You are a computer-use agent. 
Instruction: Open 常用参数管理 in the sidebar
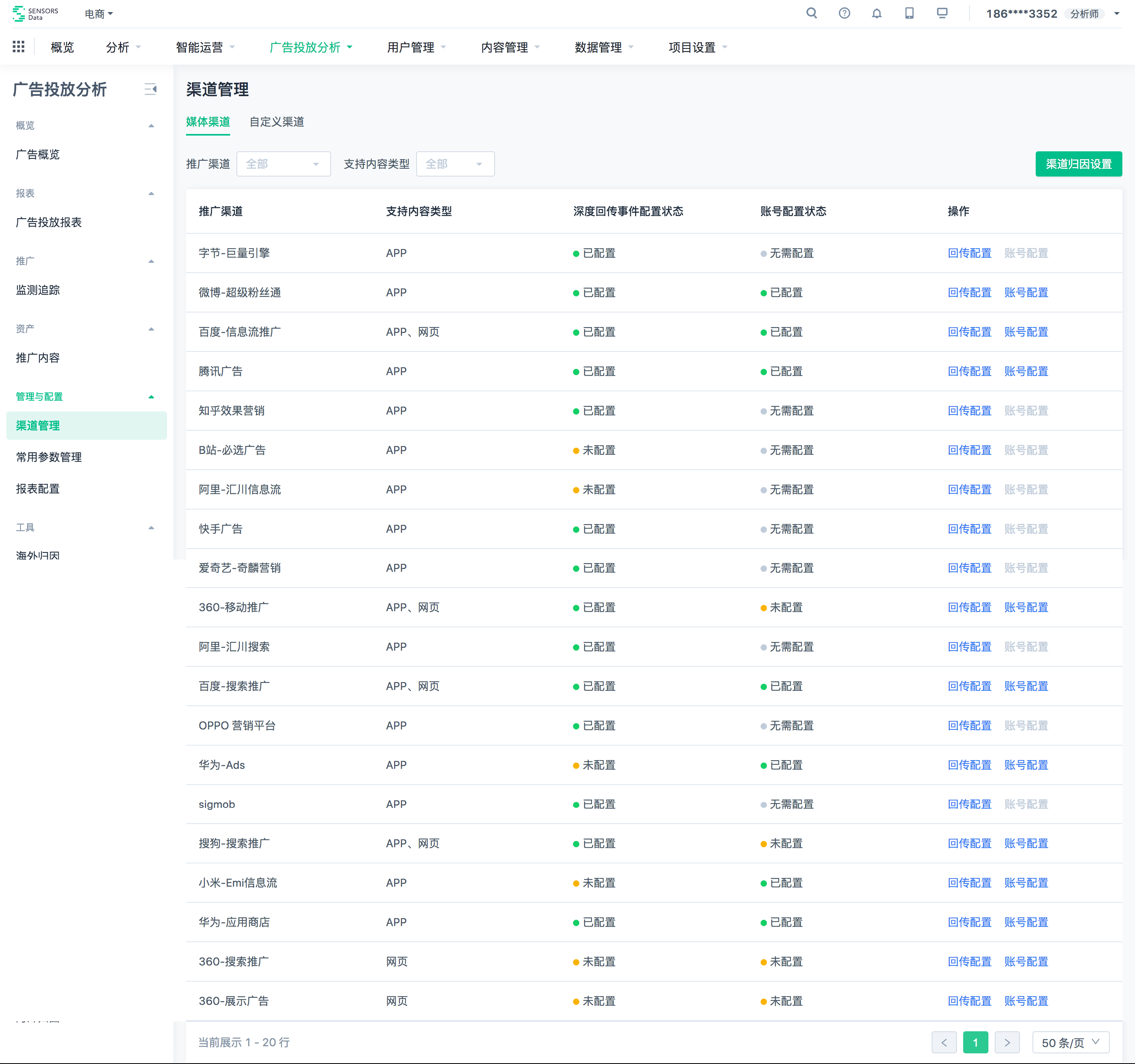click(48, 457)
